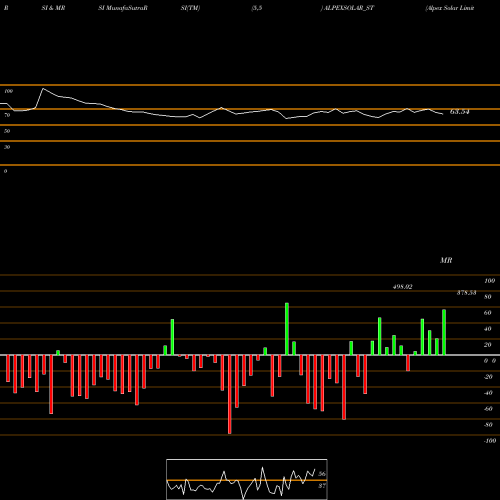Click the 'MR' panel title
500x500 pixels.
(x=446, y=260)
